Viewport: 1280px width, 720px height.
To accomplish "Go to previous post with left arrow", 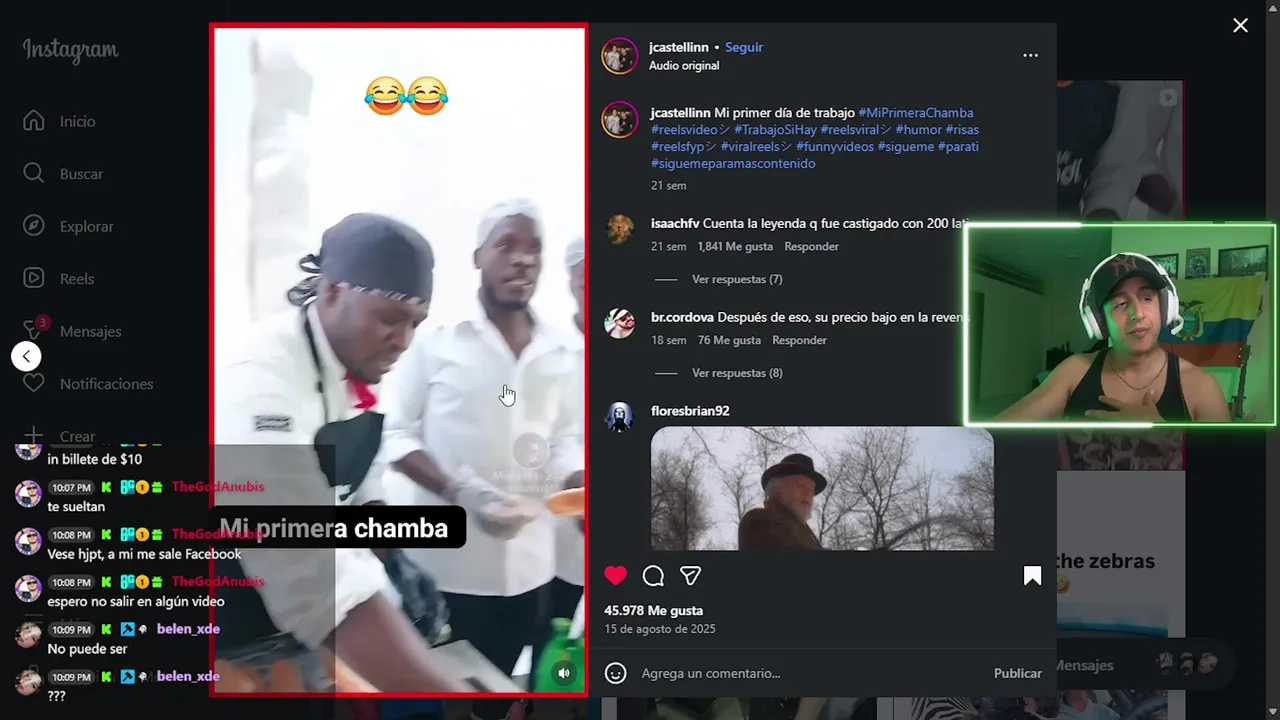I will coord(26,355).
